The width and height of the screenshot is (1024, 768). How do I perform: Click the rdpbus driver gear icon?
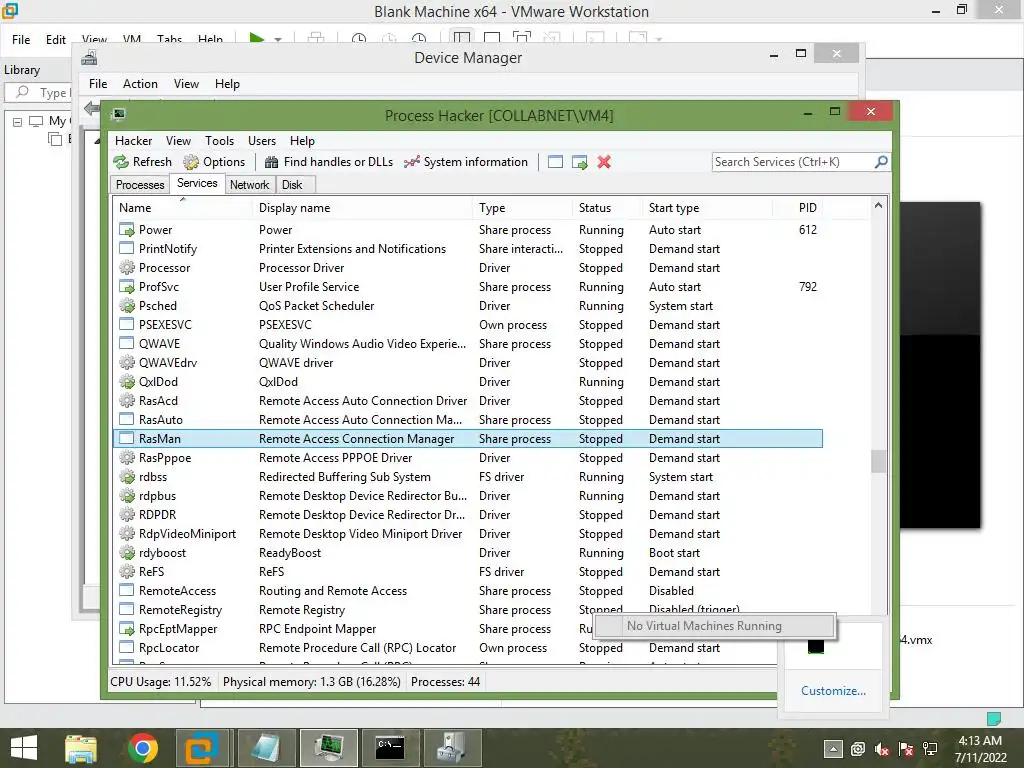coord(127,496)
